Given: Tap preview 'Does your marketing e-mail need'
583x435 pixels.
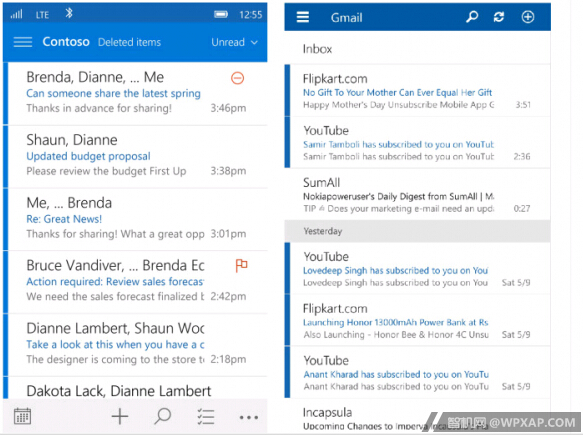Looking at the screenshot, I should click(x=399, y=209).
